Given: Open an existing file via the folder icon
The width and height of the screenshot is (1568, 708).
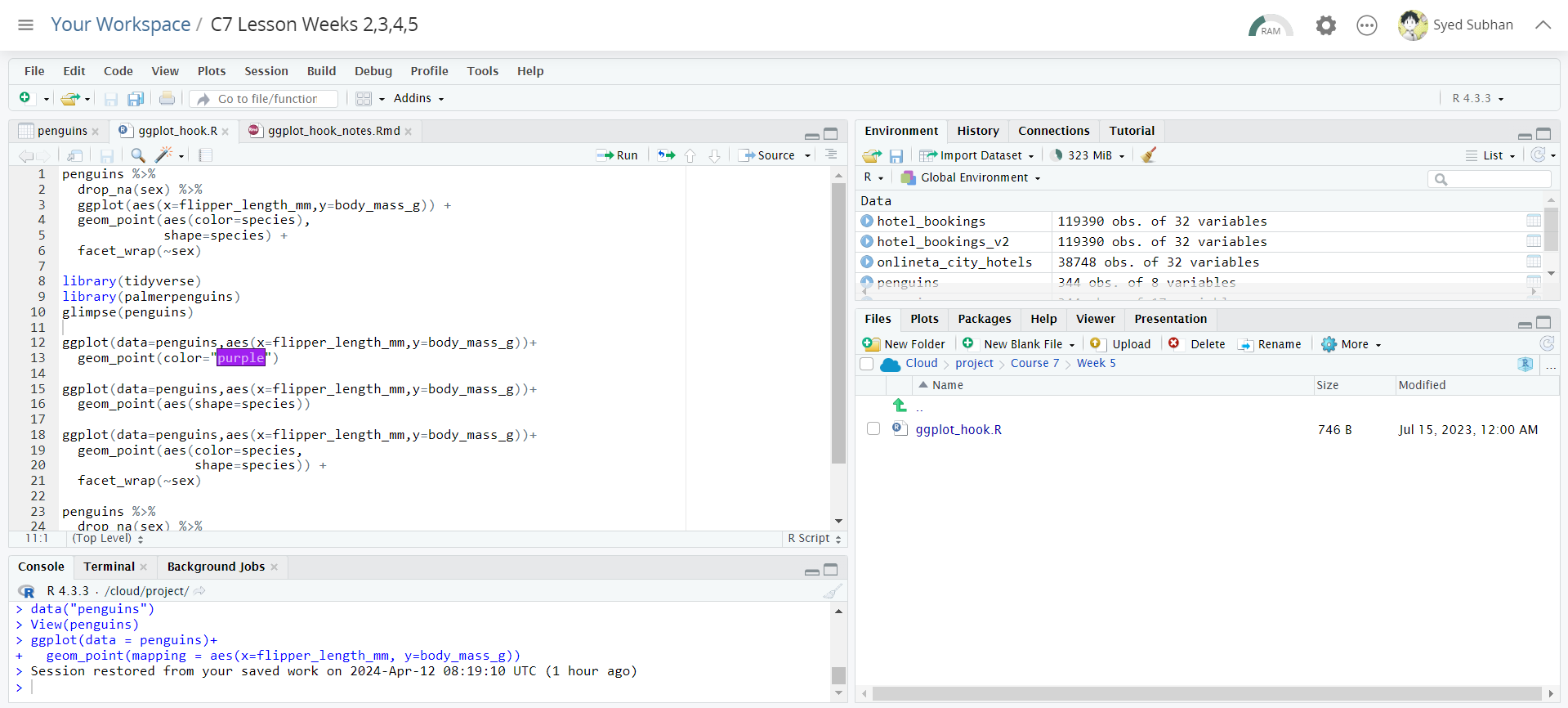Looking at the screenshot, I should point(70,98).
